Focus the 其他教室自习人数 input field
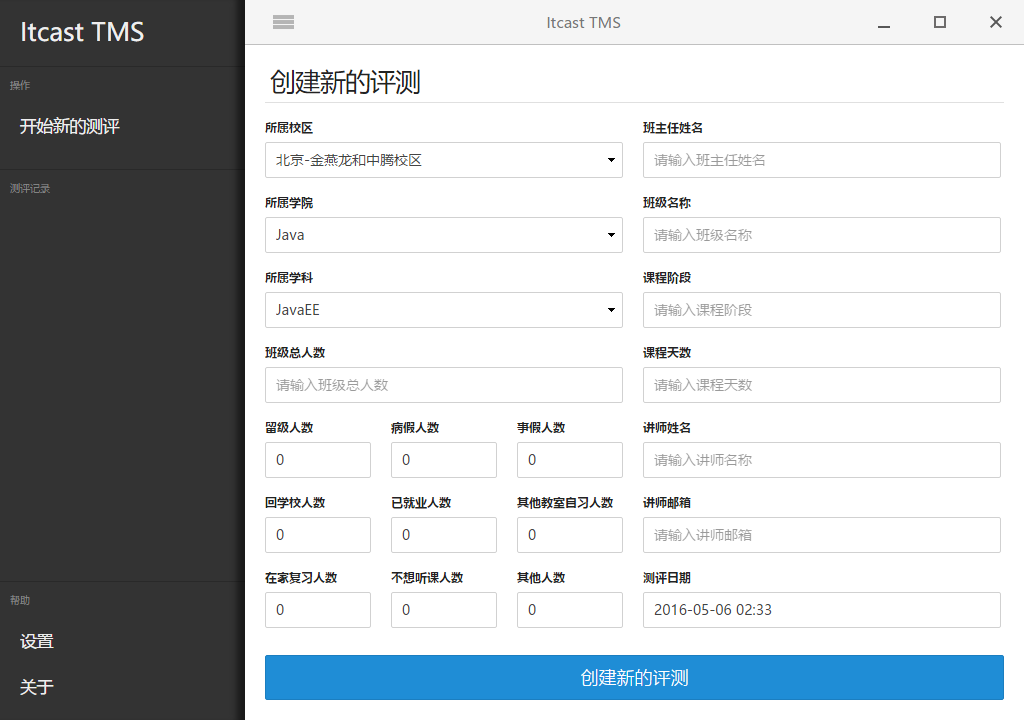 [x=569, y=535]
